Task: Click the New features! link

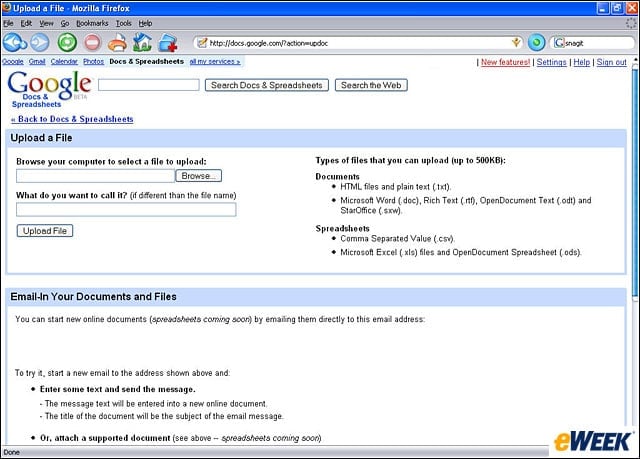Action: pos(505,62)
